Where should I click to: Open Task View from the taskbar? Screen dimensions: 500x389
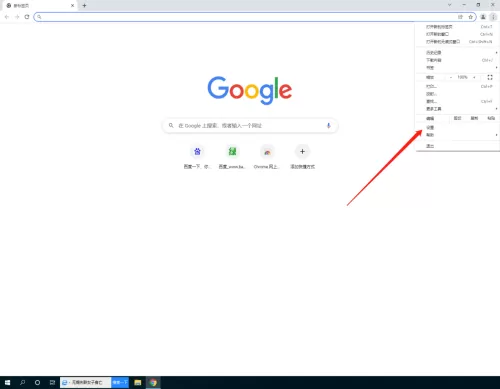coord(52,382)
